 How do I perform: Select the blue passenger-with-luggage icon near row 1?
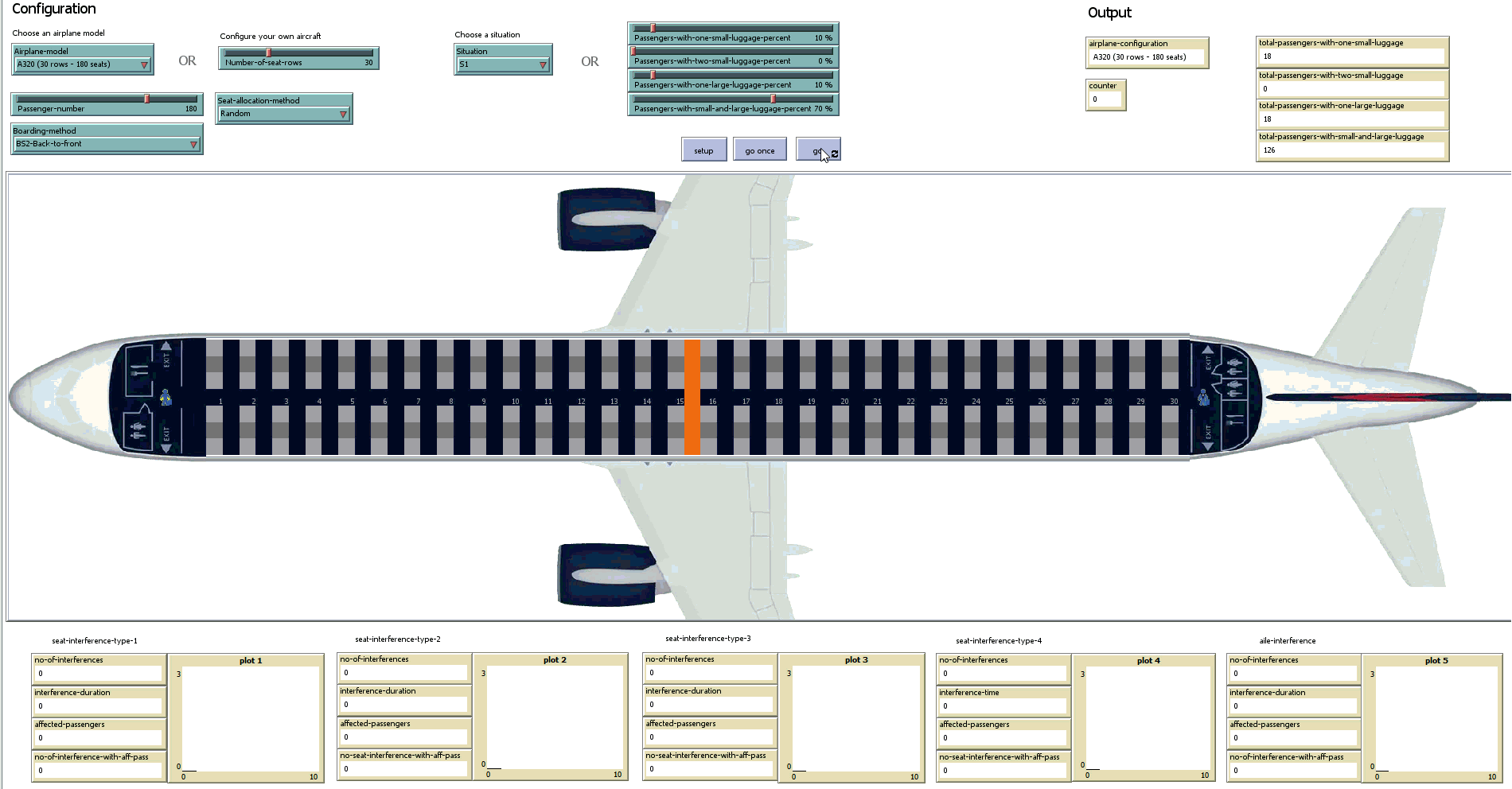pos(166,398)
